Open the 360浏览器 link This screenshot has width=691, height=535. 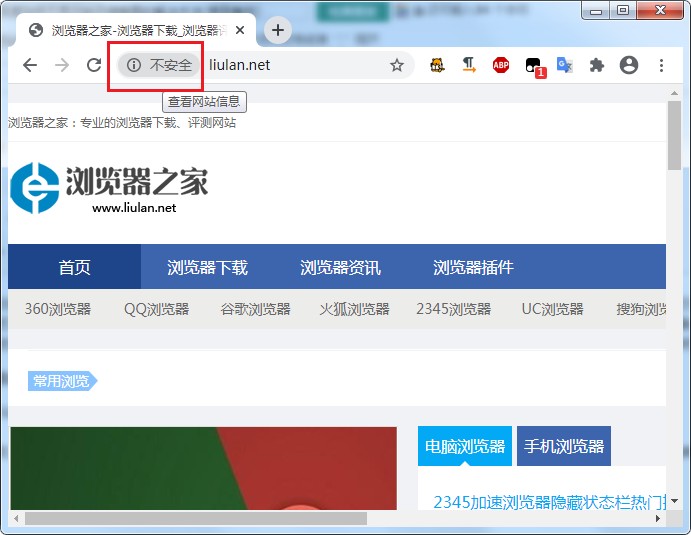58,309
